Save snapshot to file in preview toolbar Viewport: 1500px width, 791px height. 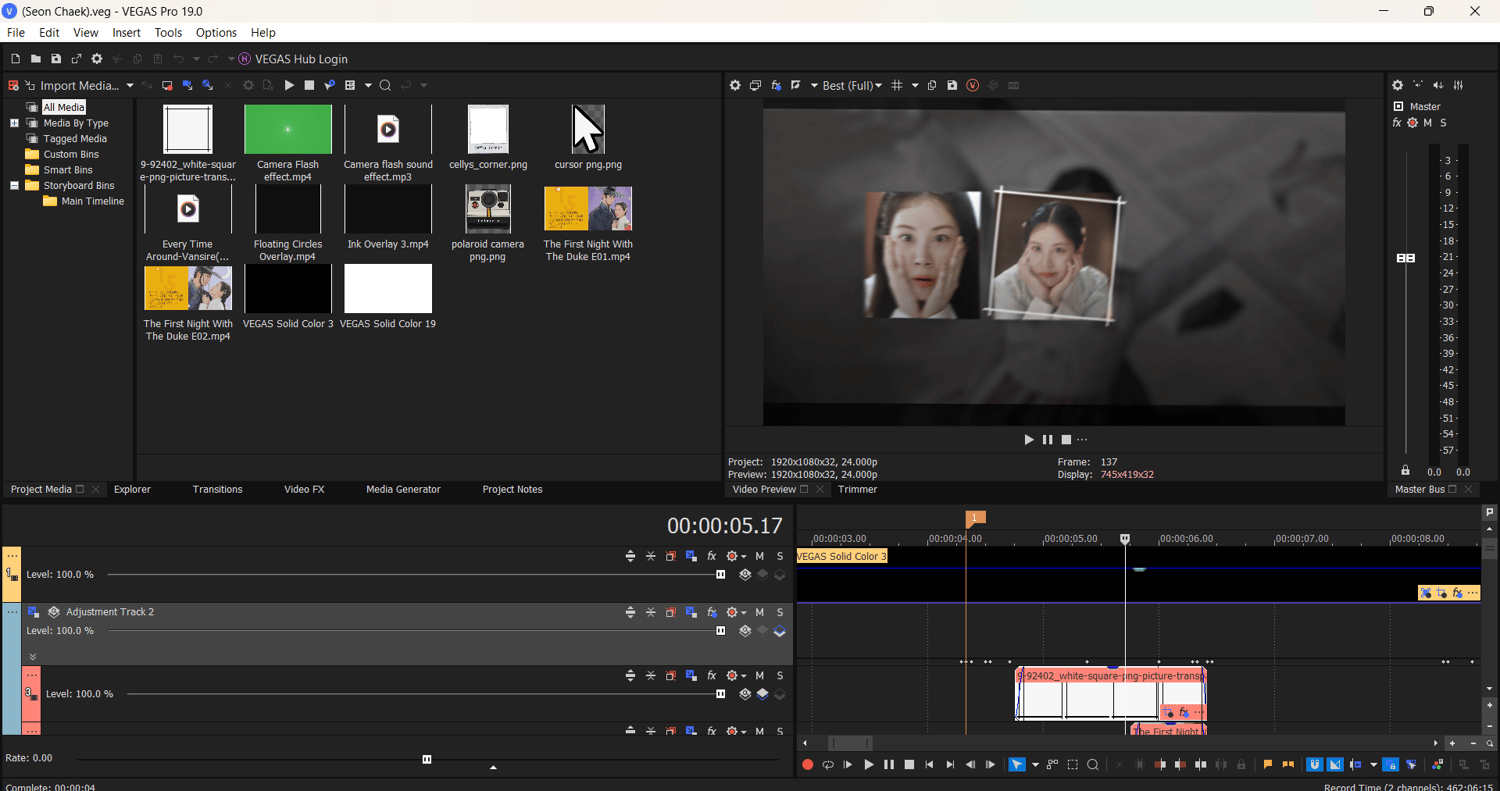click(952, 86)
